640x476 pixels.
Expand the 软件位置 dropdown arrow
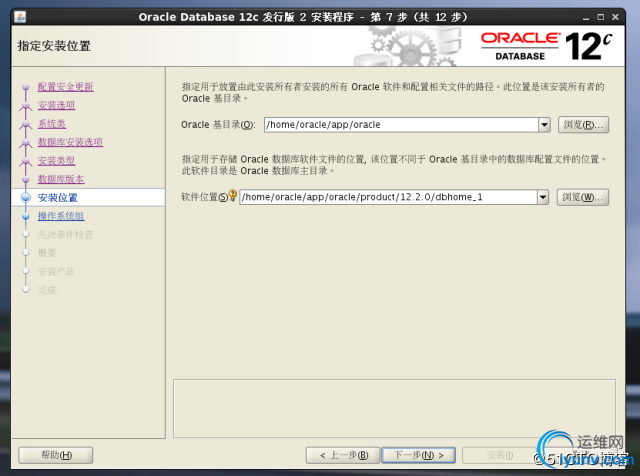[543, 197]
